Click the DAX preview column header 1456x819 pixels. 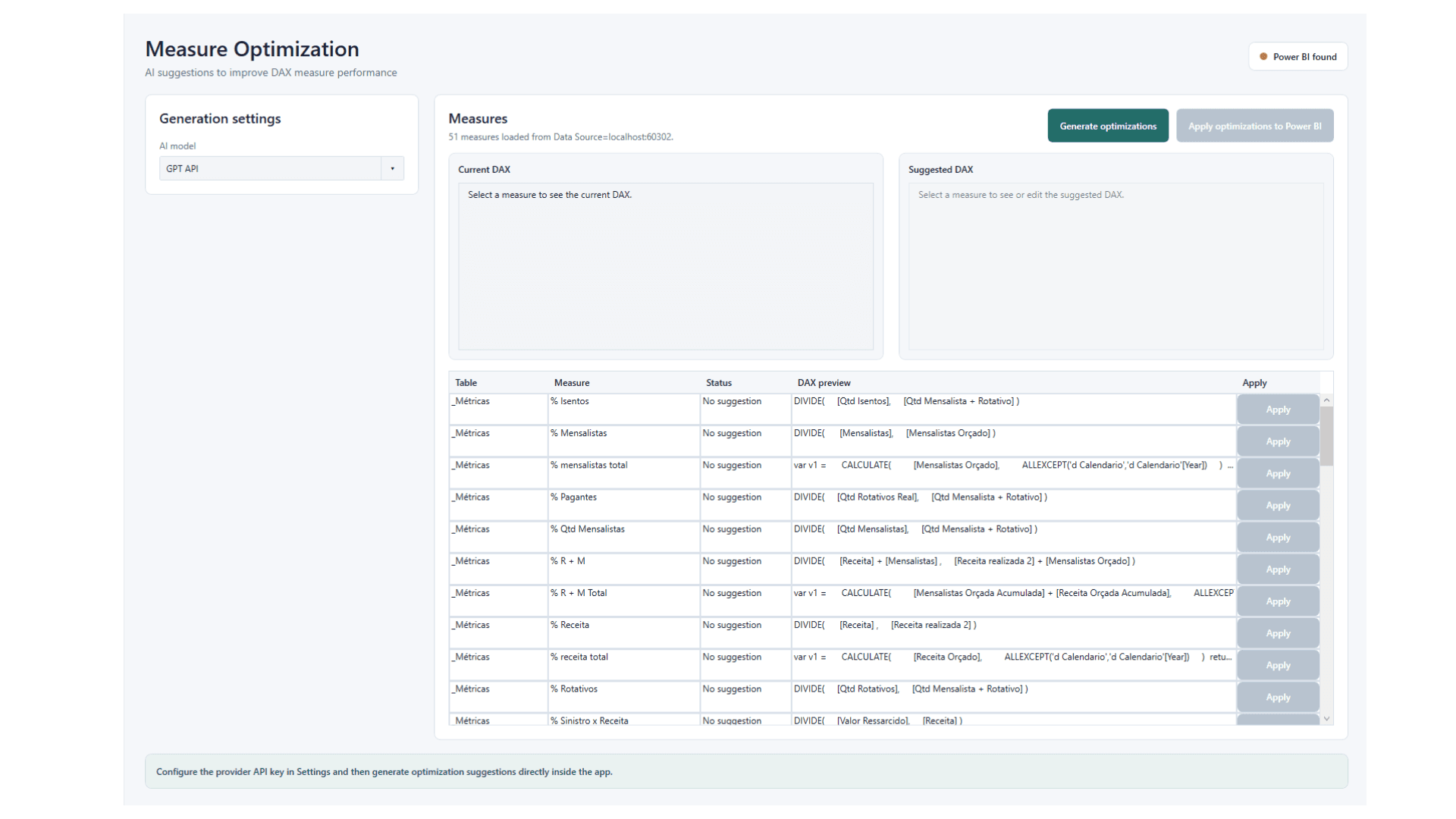(824, 383)
